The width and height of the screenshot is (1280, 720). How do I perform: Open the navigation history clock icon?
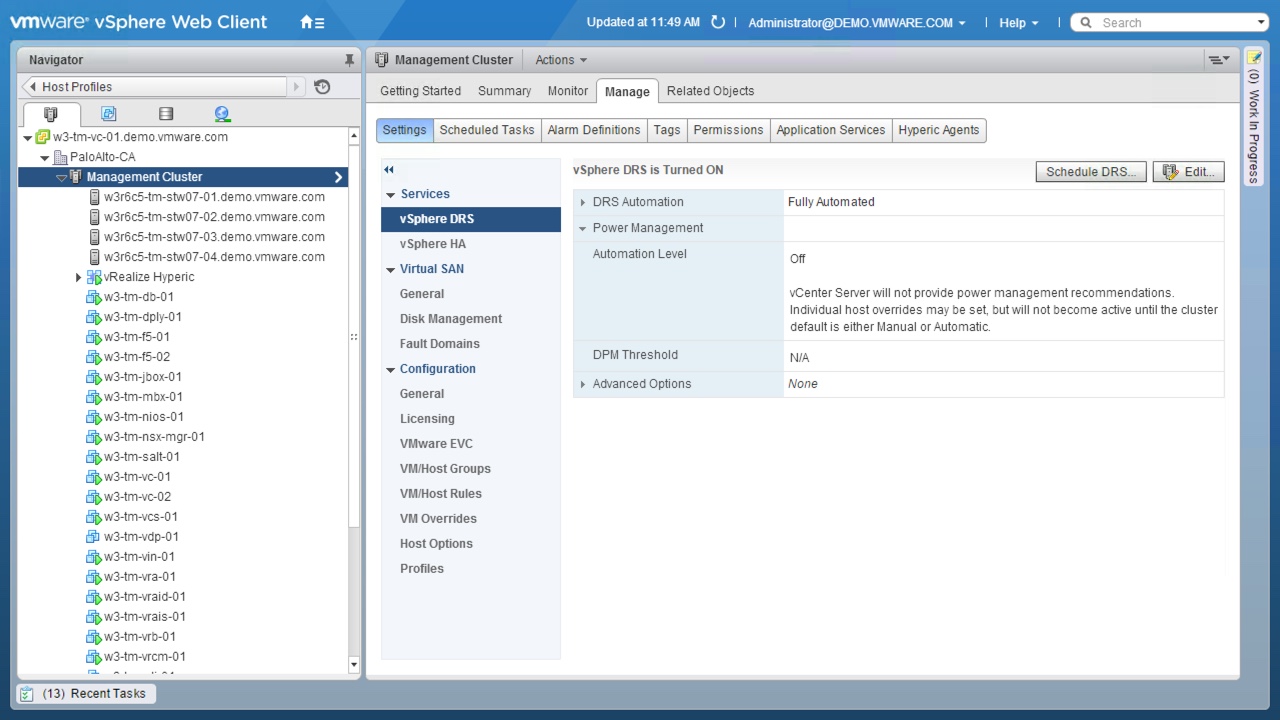pyautogui.click(x=322, y=87)
